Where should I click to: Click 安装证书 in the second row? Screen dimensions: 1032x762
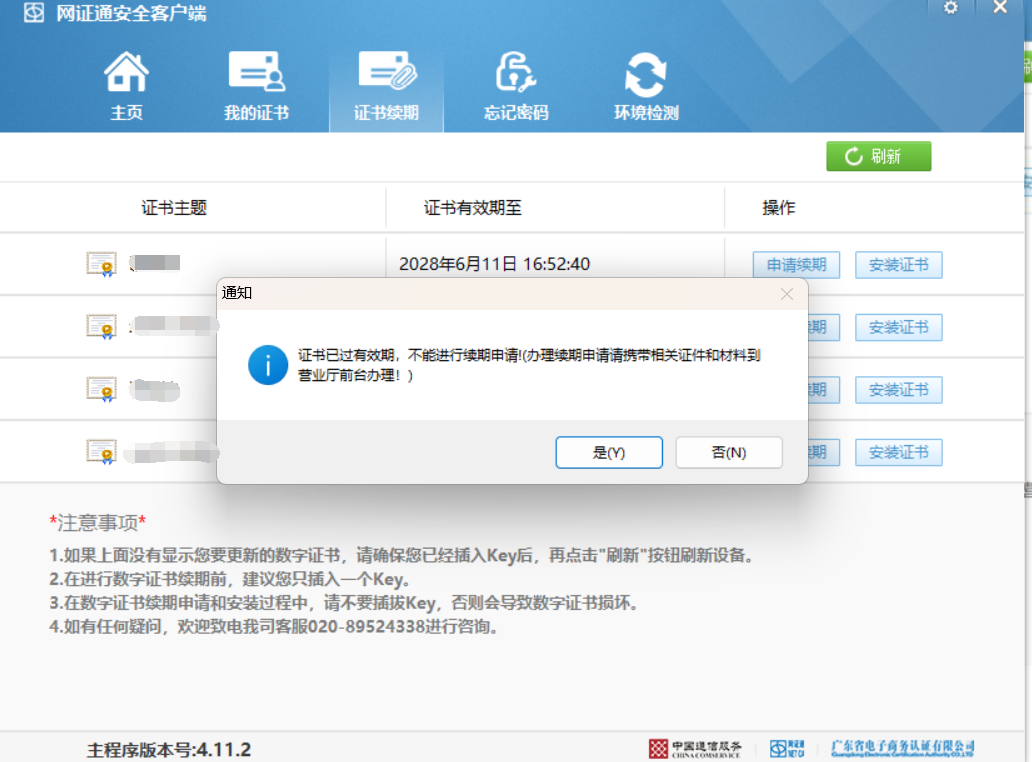[x=898, y=327]
